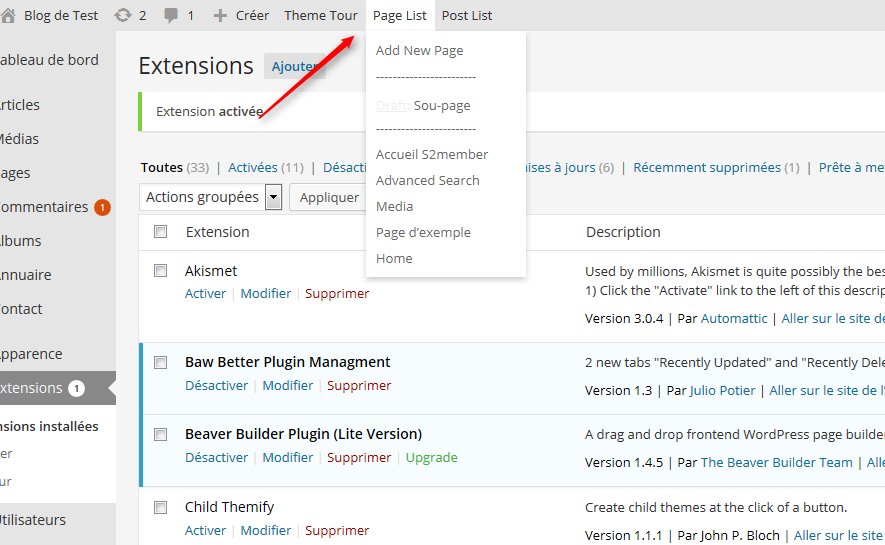The width and height of the screenshot is (885, 545).
Task: Choose Page d'exemple from Page List
Action: [x=423, y=232]
